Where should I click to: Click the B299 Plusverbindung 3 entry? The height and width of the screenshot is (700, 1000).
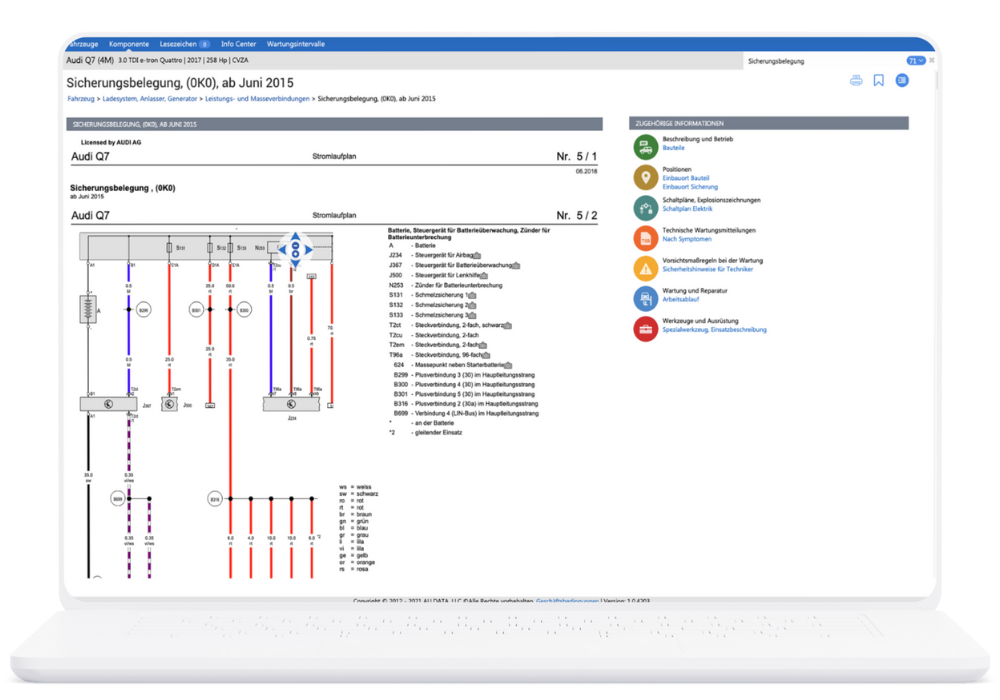[464, 375]
